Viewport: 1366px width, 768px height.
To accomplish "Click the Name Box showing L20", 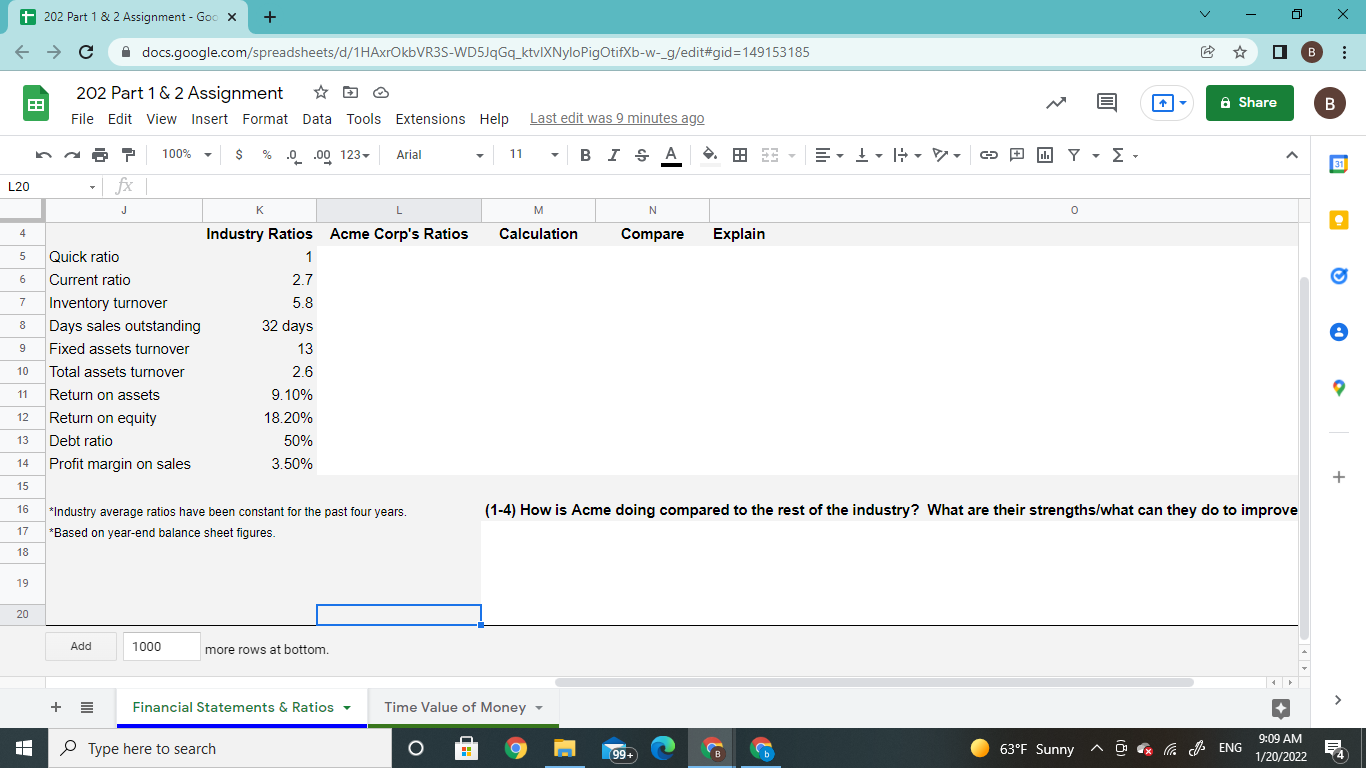I will (52, 186).
